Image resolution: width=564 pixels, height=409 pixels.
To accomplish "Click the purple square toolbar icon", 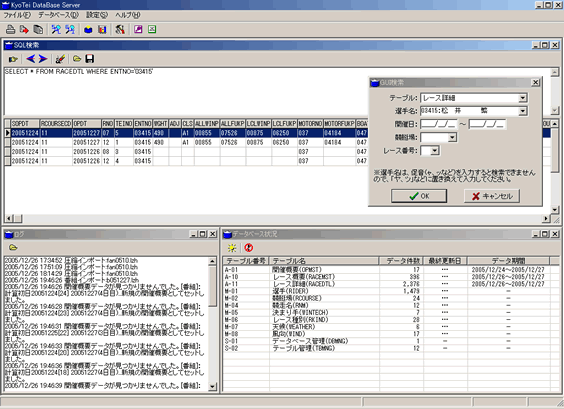I will coord(138,29).
